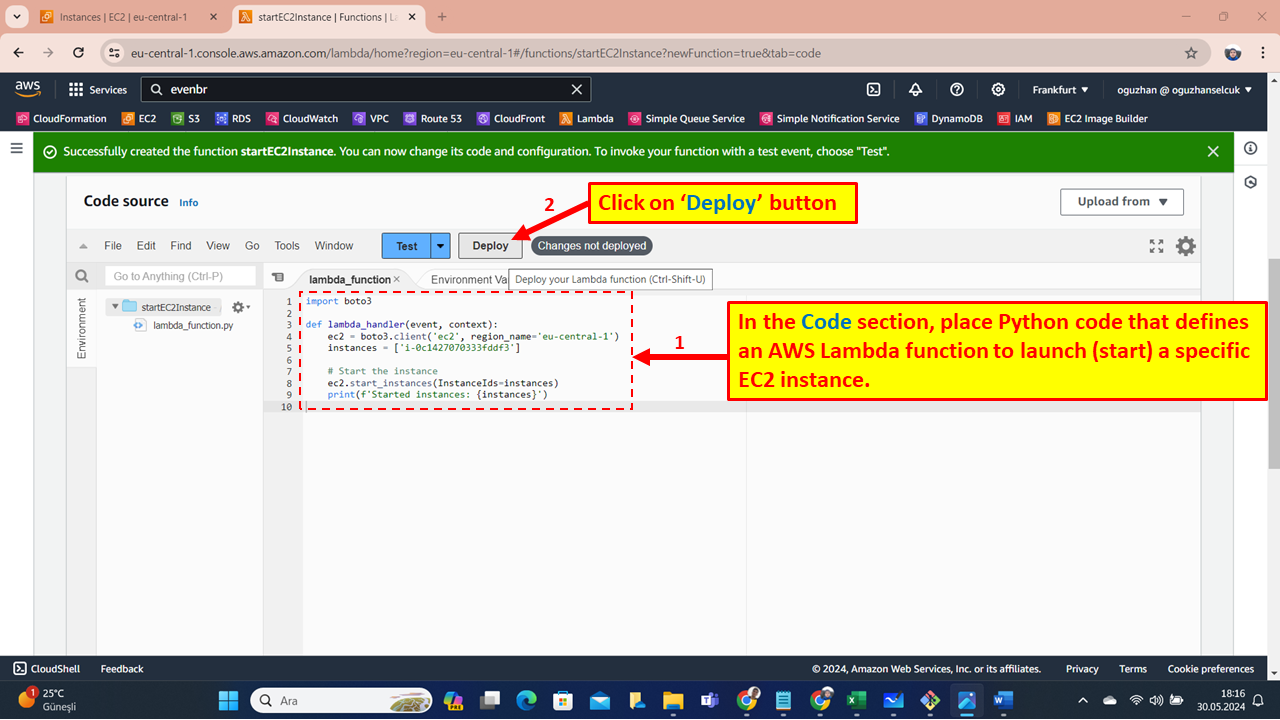Screen dimensions: 1280x720
Task: Toggle the navigation sidebar hamburger menu
Action: [x=16, y=148]
